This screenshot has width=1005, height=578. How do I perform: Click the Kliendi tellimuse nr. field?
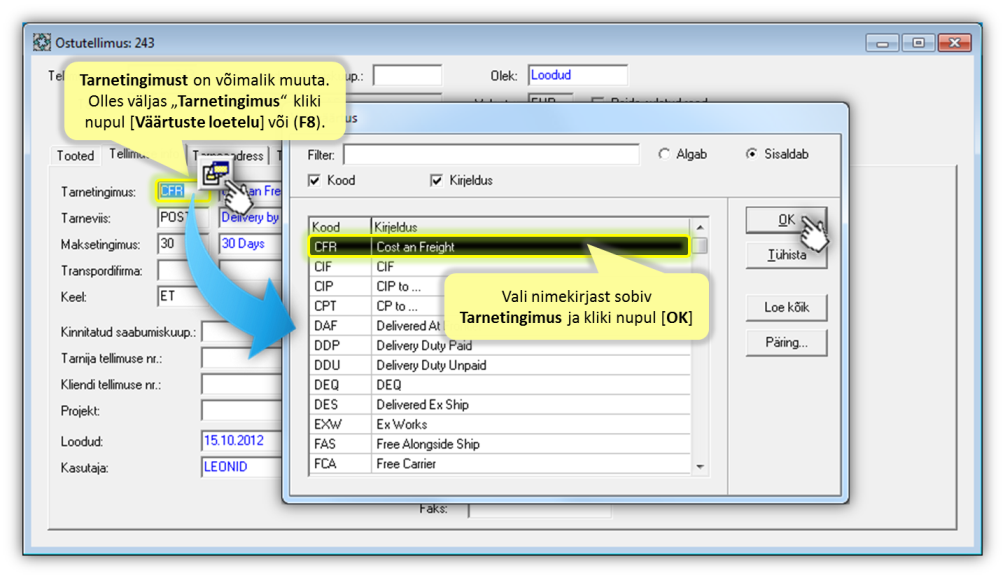pos(242,385)
